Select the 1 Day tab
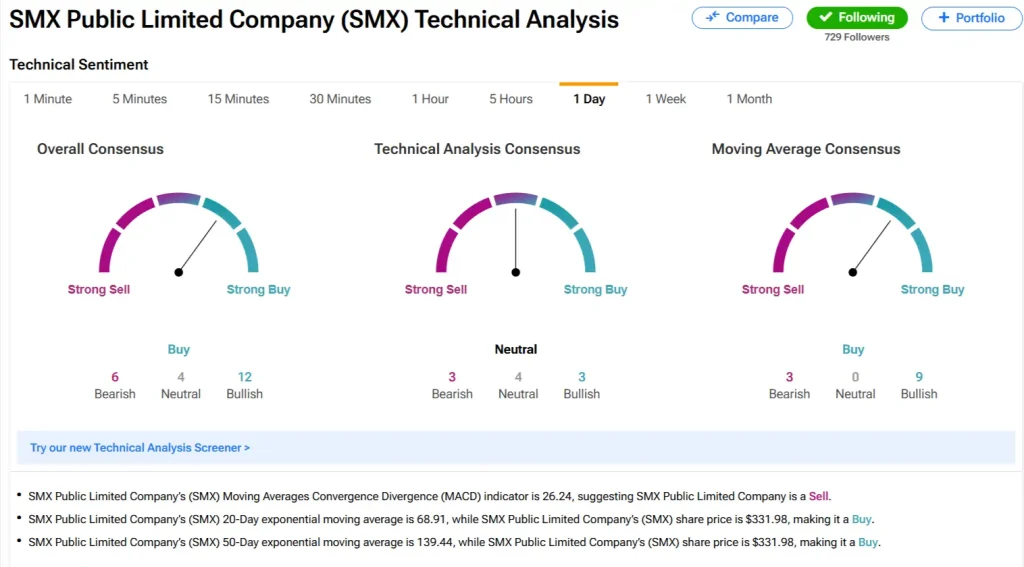The height and width of the screenshot is (567, 1024). [589, 99]
